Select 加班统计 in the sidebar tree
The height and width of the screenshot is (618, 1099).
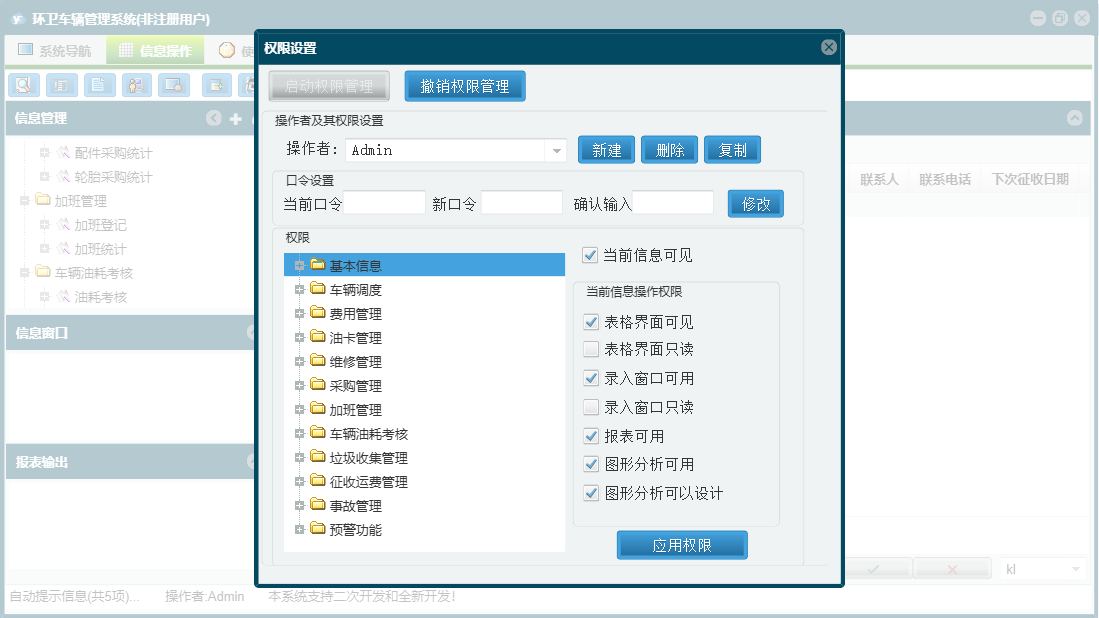tap(100, 249)
